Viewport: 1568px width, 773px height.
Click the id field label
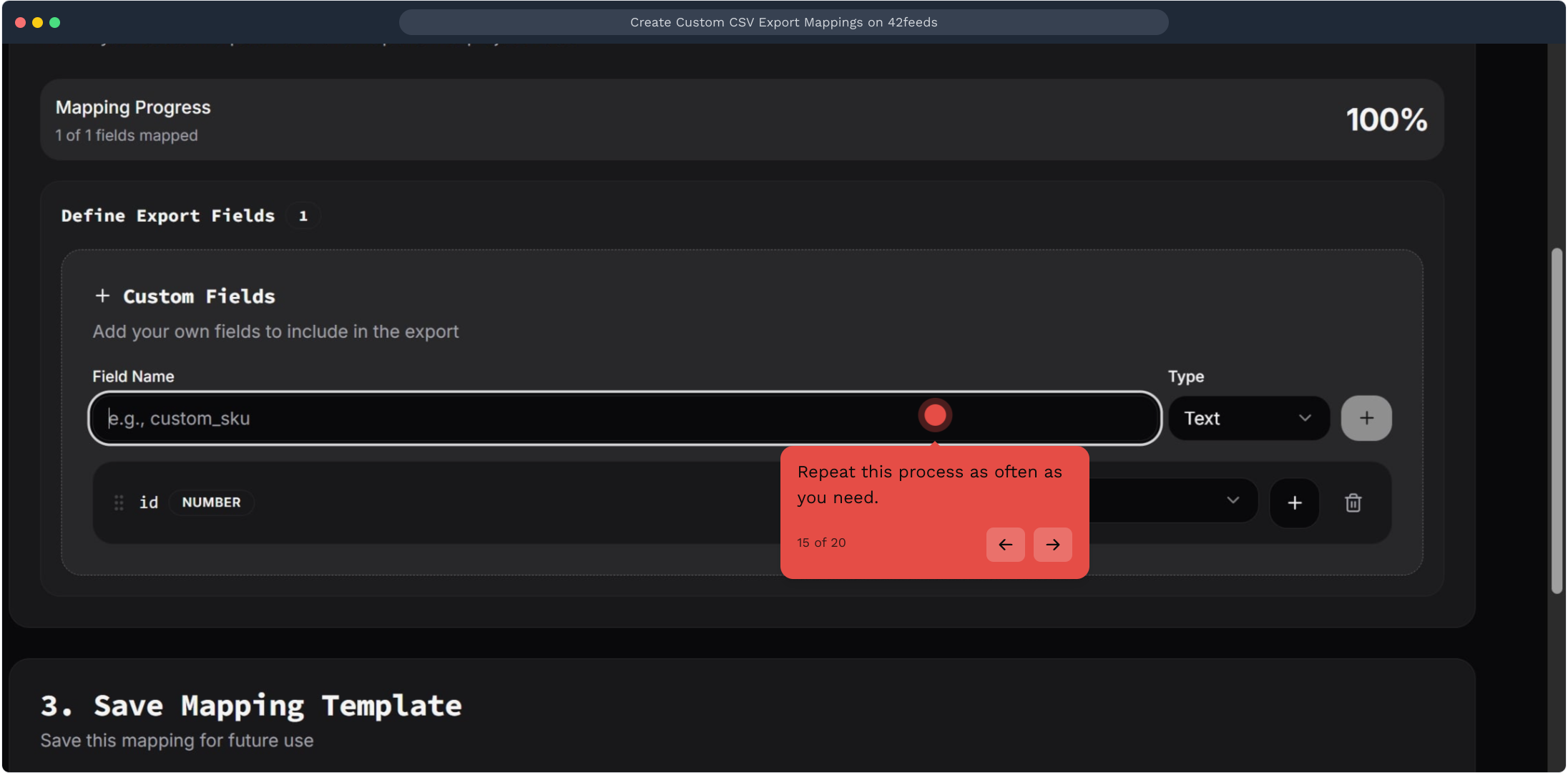[149, 502]
